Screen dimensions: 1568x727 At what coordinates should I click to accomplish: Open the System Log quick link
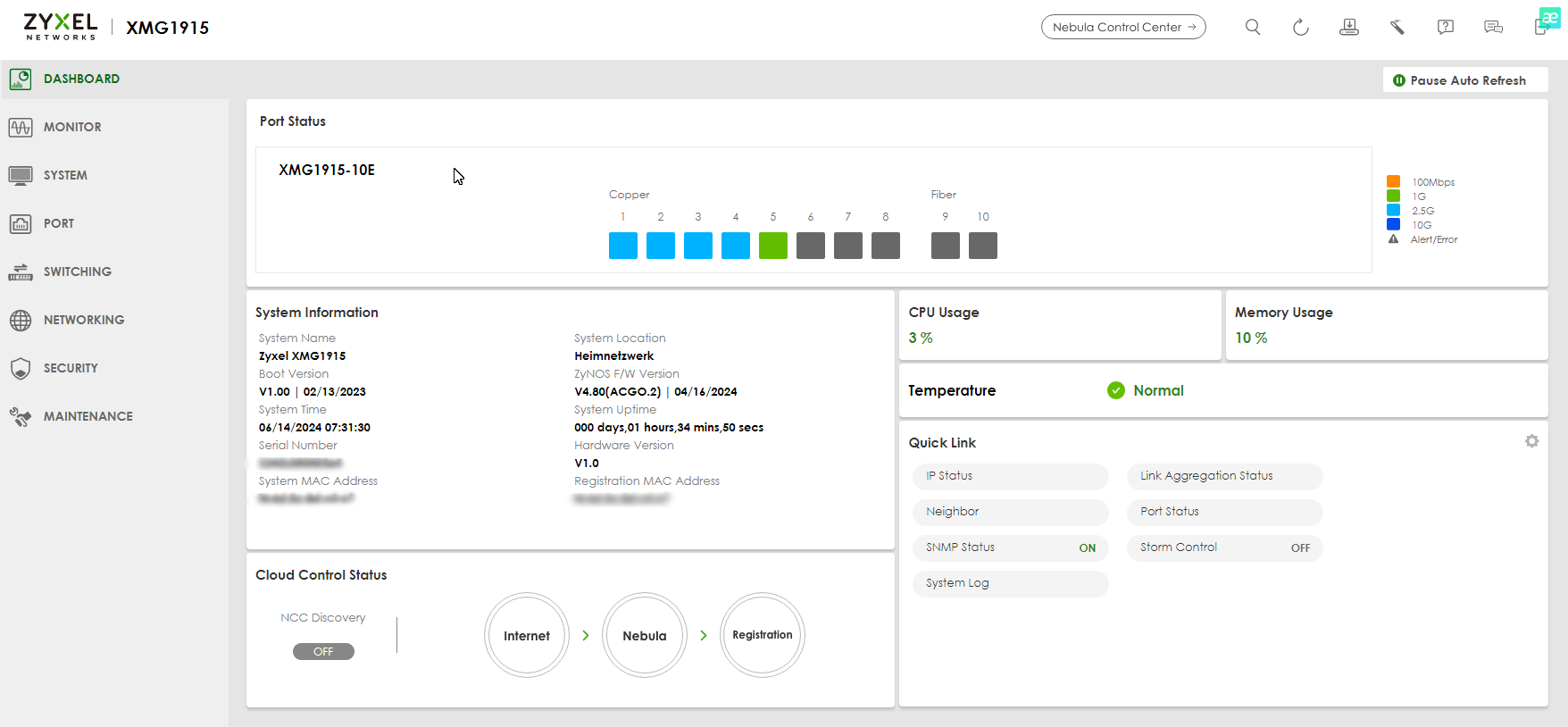click(1011, 583)
